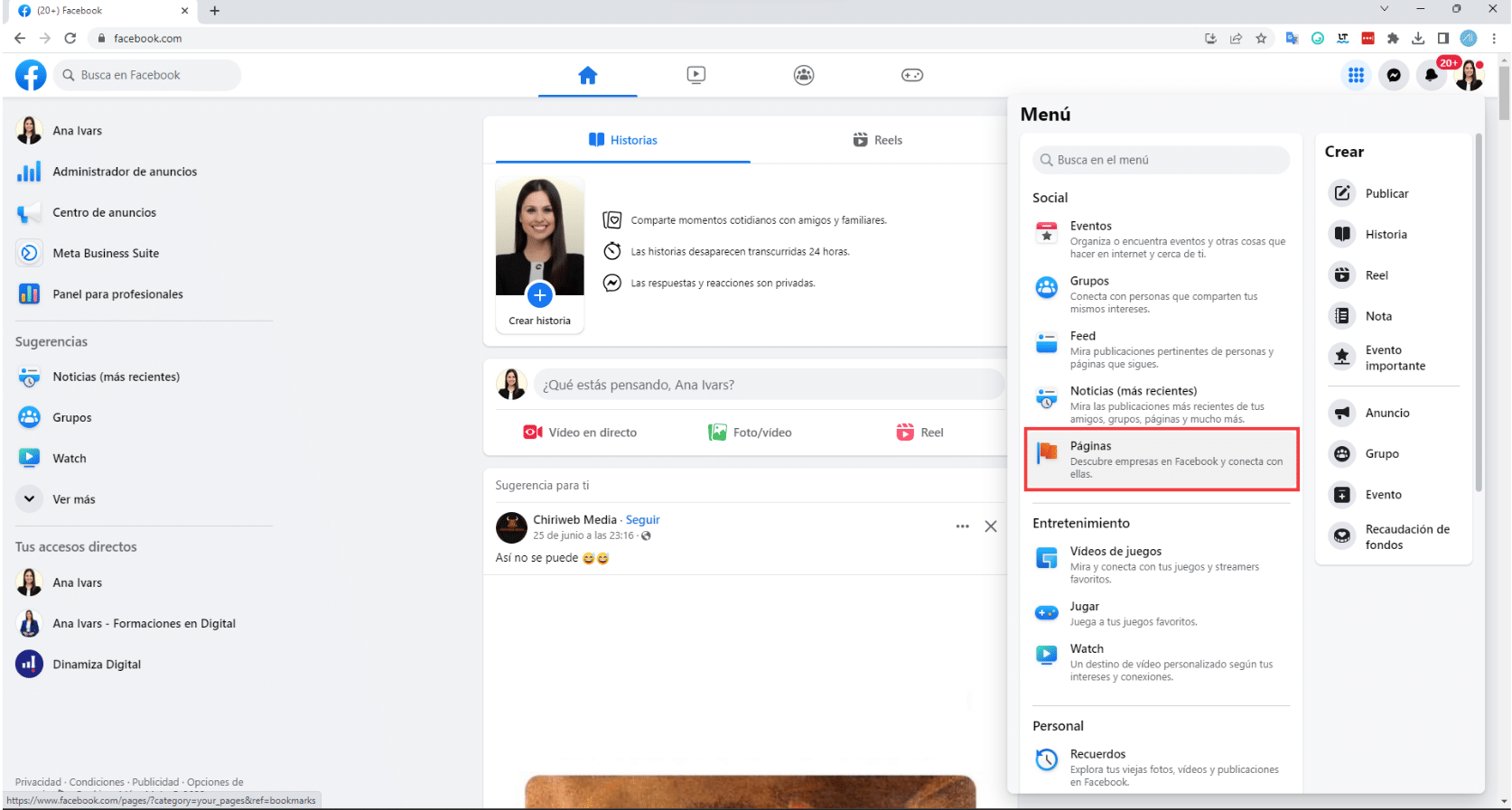Open Eventos in the Social menu
The width and height of the screenshot is (1512, 810).
1162,239
